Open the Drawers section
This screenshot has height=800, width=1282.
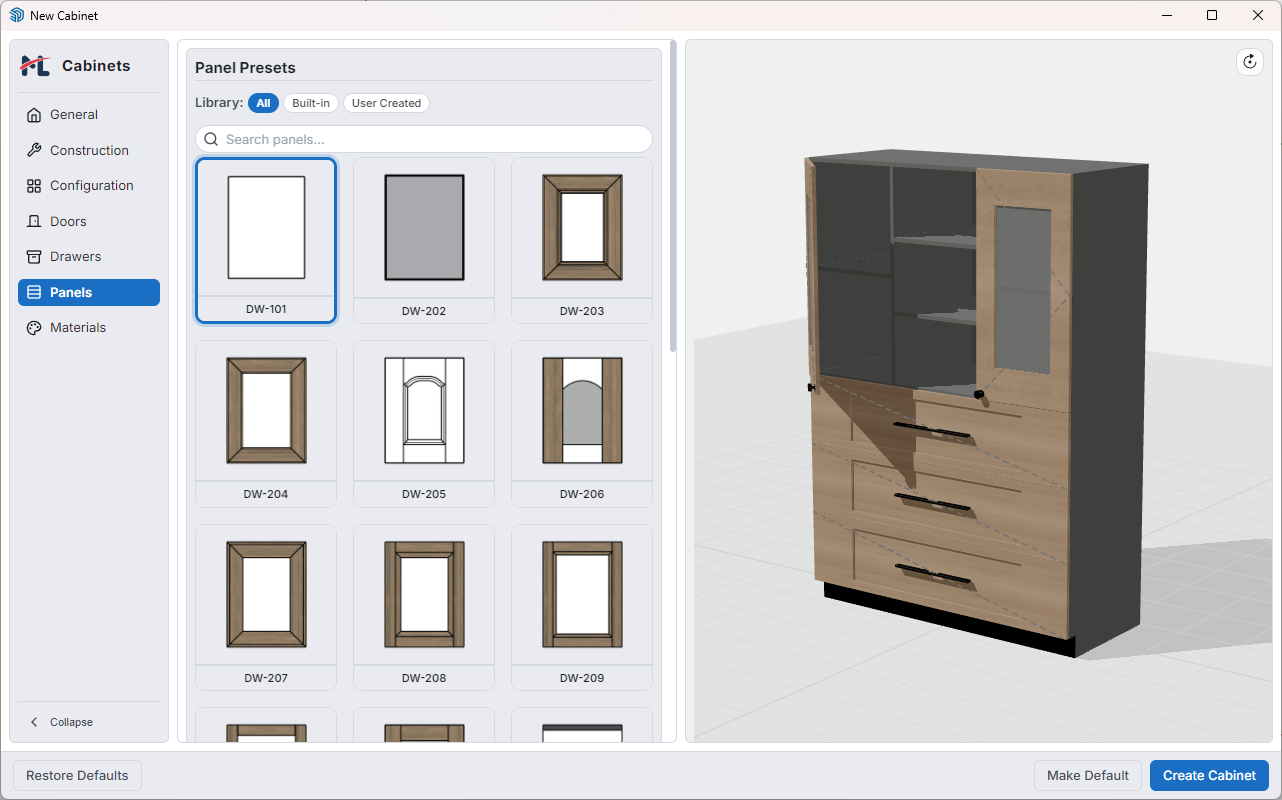coord(89,257)
